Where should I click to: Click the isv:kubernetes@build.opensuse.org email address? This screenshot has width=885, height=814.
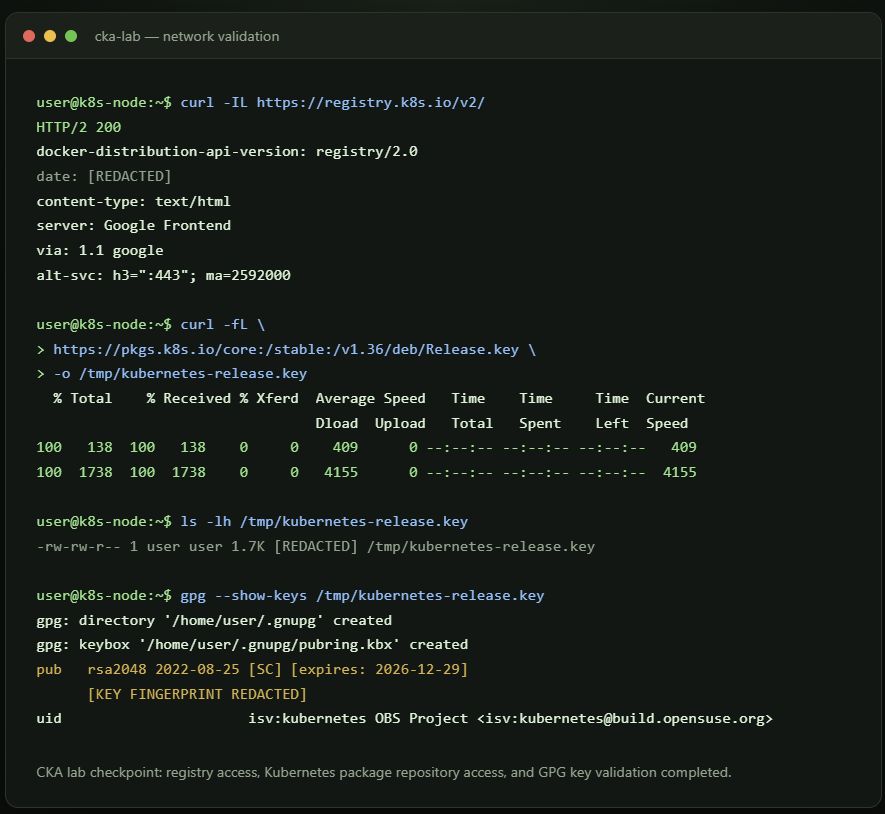624,719
